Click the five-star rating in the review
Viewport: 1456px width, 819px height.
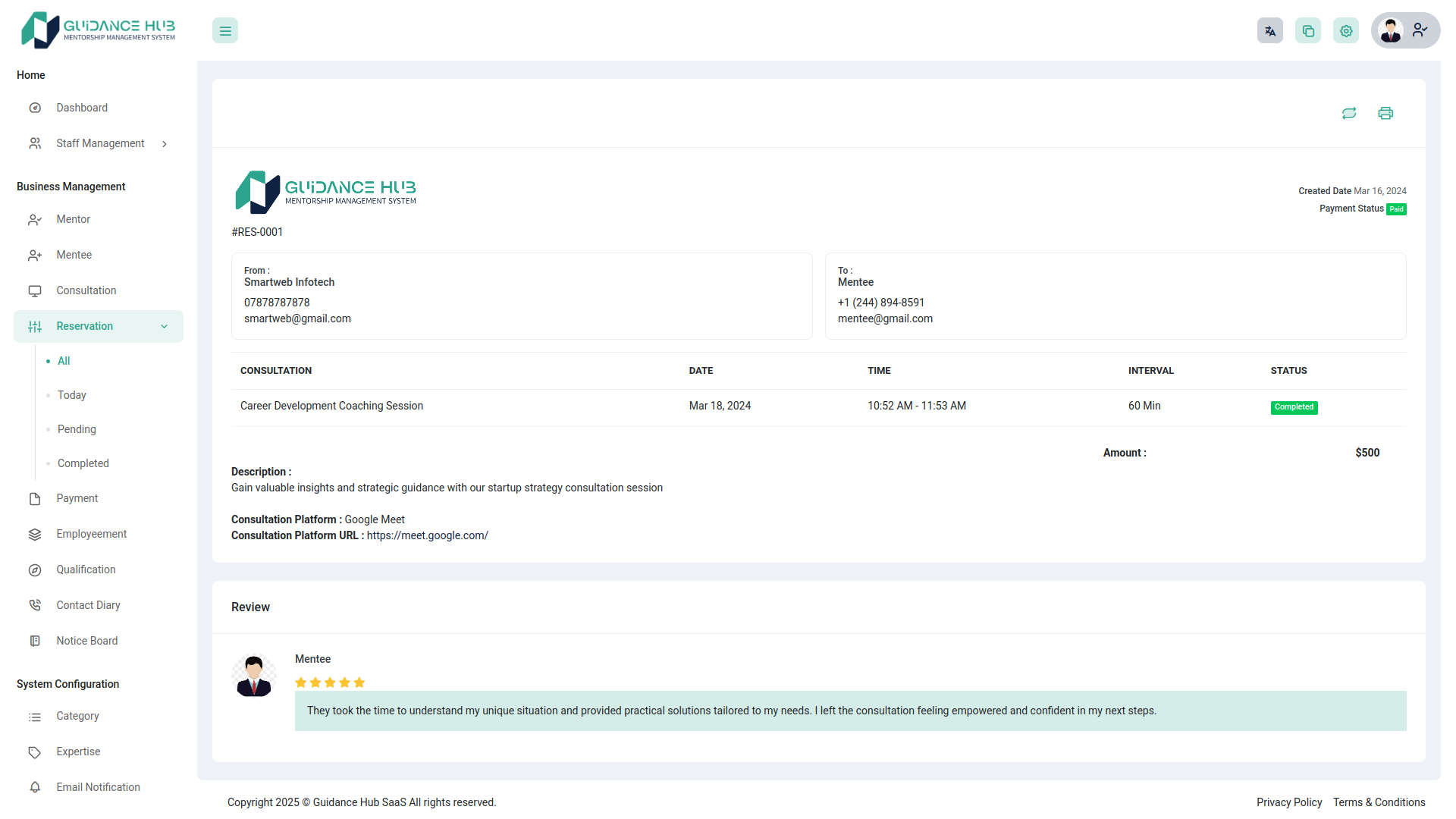[x=330, y=682]
